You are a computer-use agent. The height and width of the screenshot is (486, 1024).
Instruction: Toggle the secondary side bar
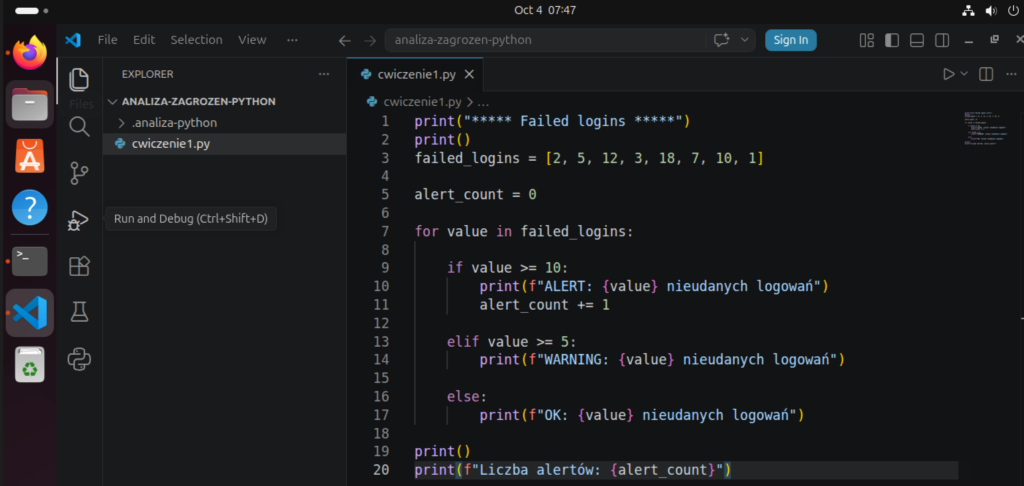coord(942,40)
